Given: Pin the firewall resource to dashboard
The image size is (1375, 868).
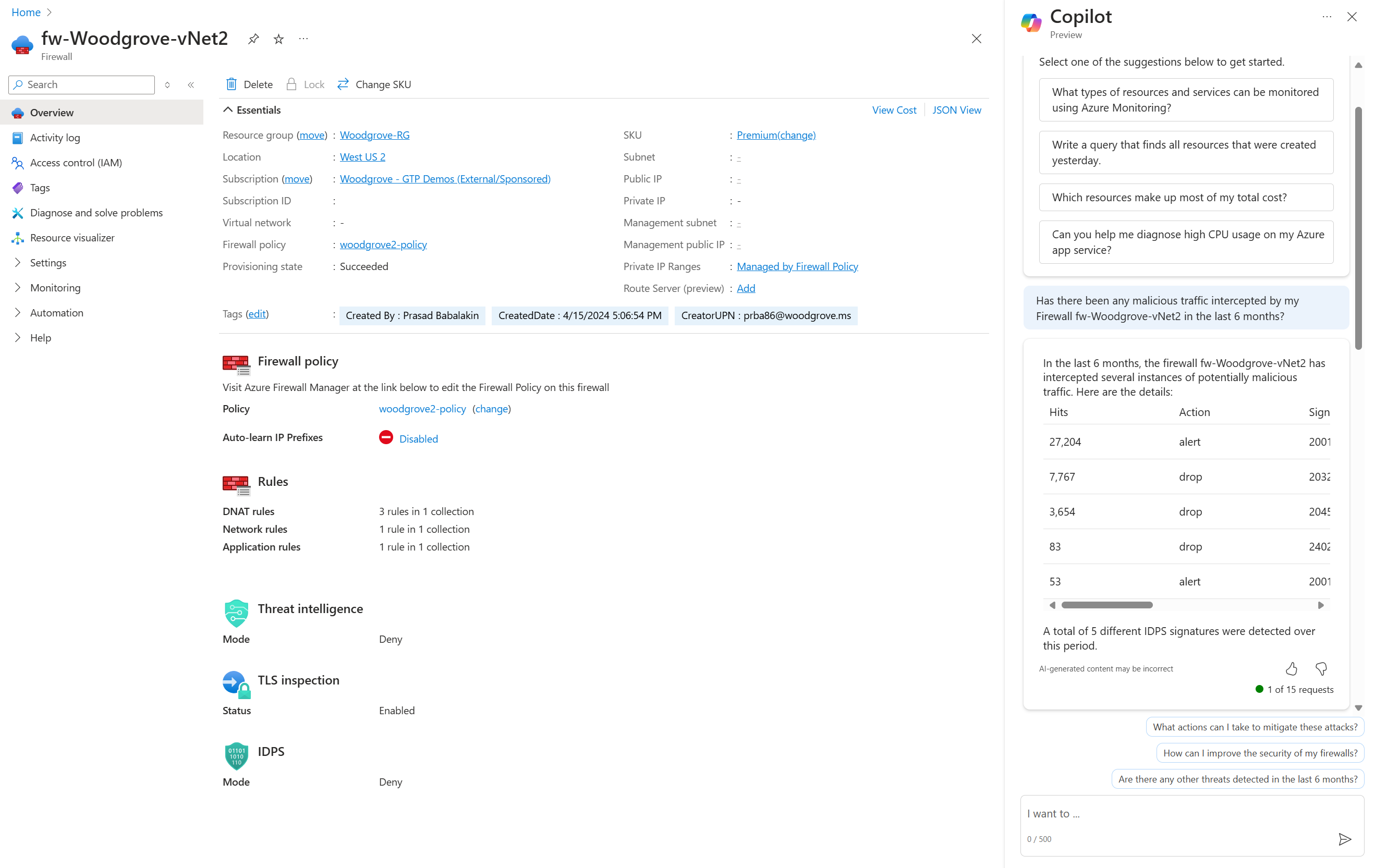Looking at the screenshot, I should click(x=253, y=39).
